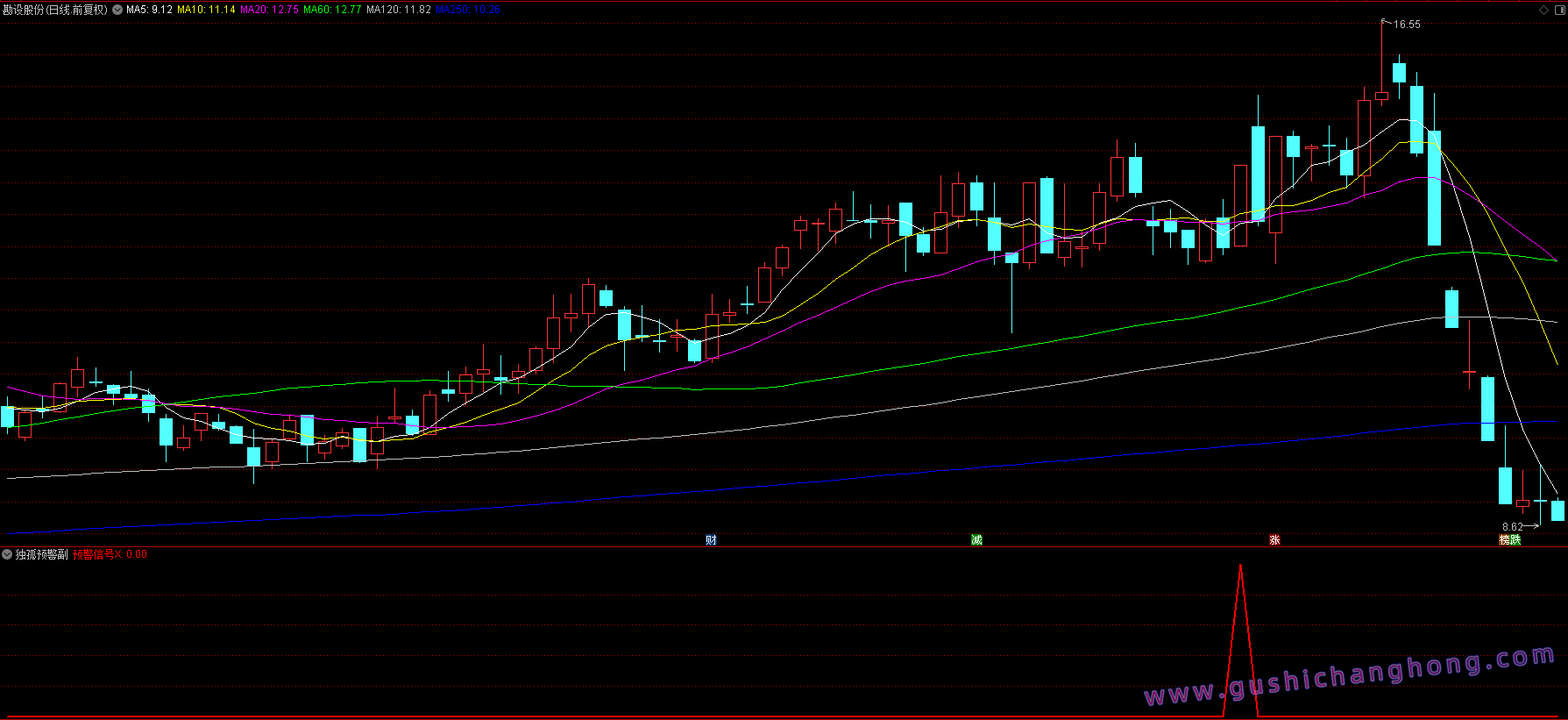Click the 8.62 low price label

(x=1512, y=527)
